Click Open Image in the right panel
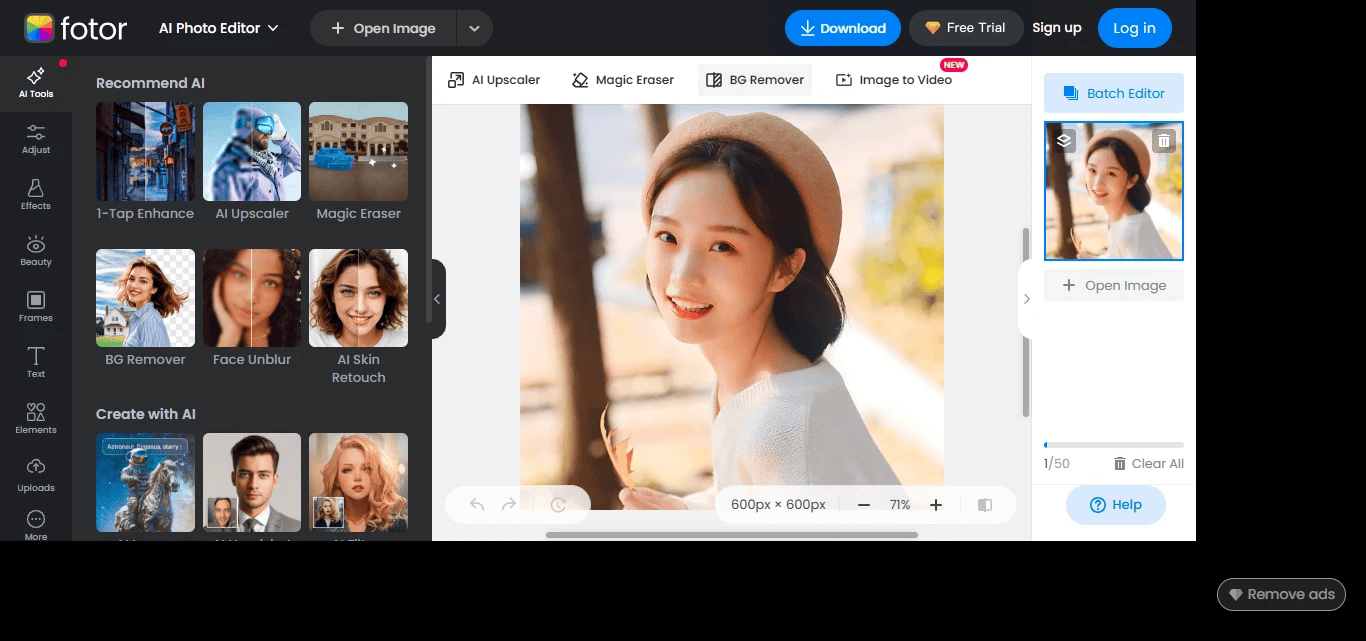Image resolution: width=1366 pixels, height=641 pixels. [1114, 285]
